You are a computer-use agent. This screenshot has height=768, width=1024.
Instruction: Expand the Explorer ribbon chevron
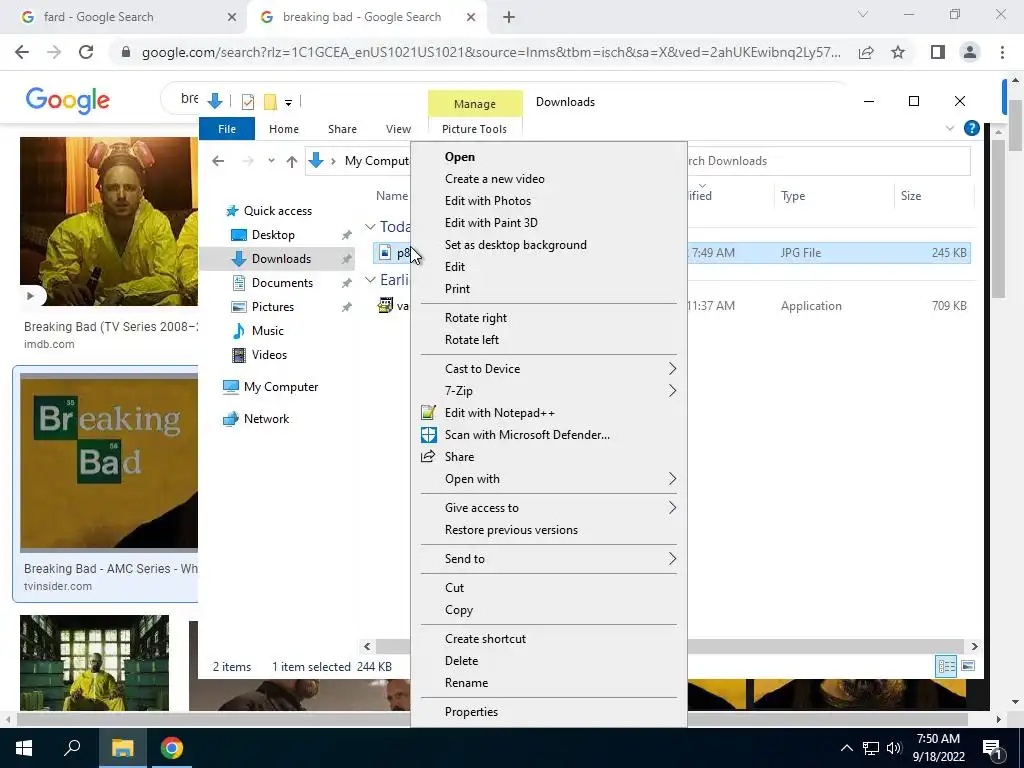pos(950,129)
